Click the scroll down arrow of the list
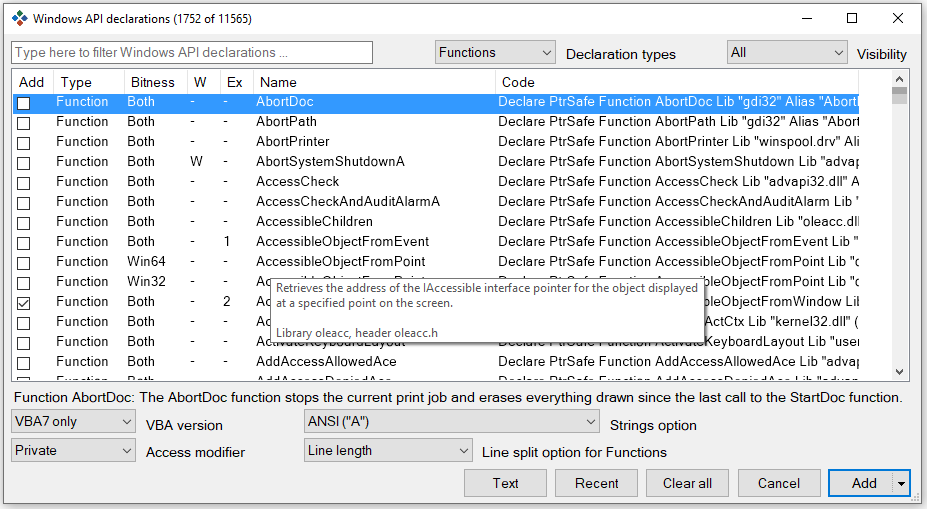Viewport: 927px width, 509px height. pos(899,372)
